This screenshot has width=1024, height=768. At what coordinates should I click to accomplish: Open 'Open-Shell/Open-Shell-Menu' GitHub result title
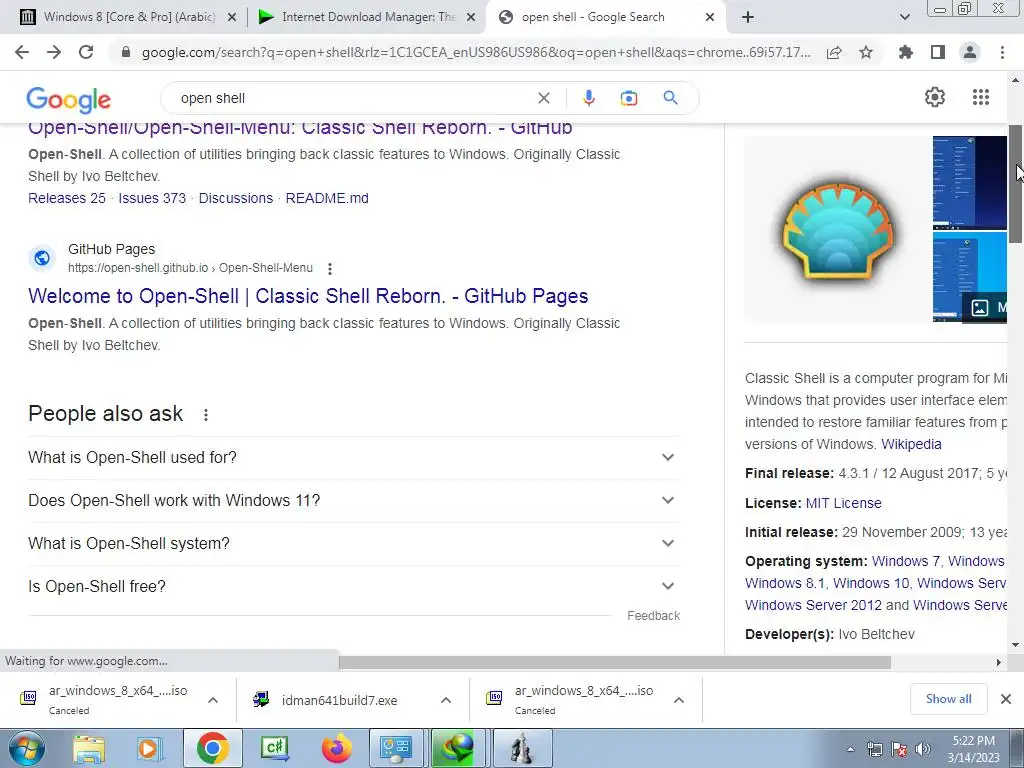(300, 128)
